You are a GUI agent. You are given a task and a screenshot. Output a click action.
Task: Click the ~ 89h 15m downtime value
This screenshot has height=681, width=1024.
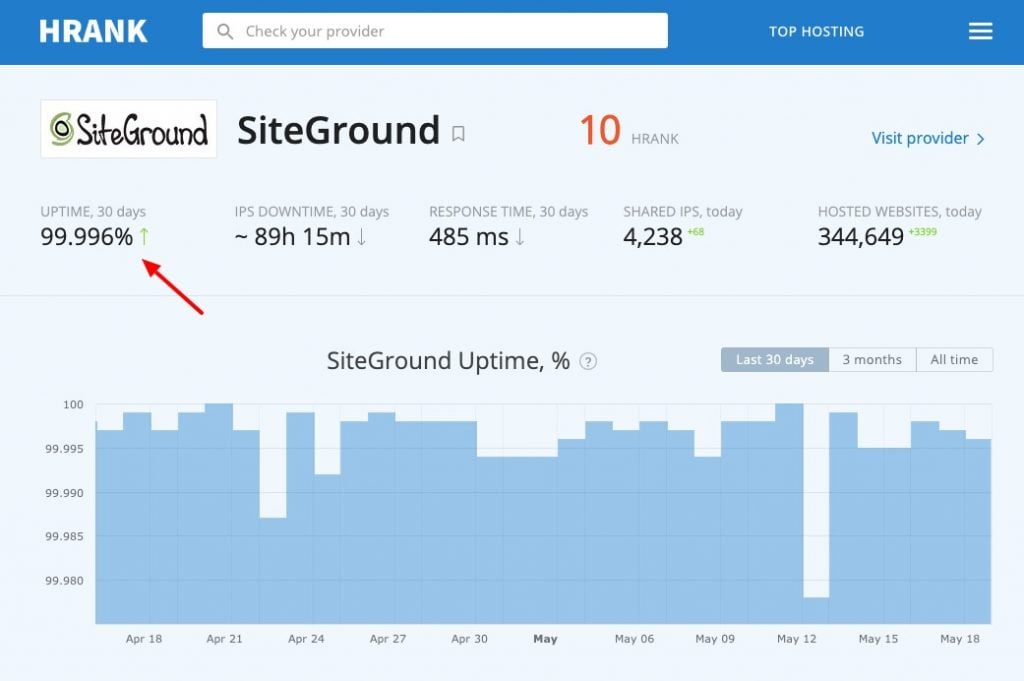[293, 236]
